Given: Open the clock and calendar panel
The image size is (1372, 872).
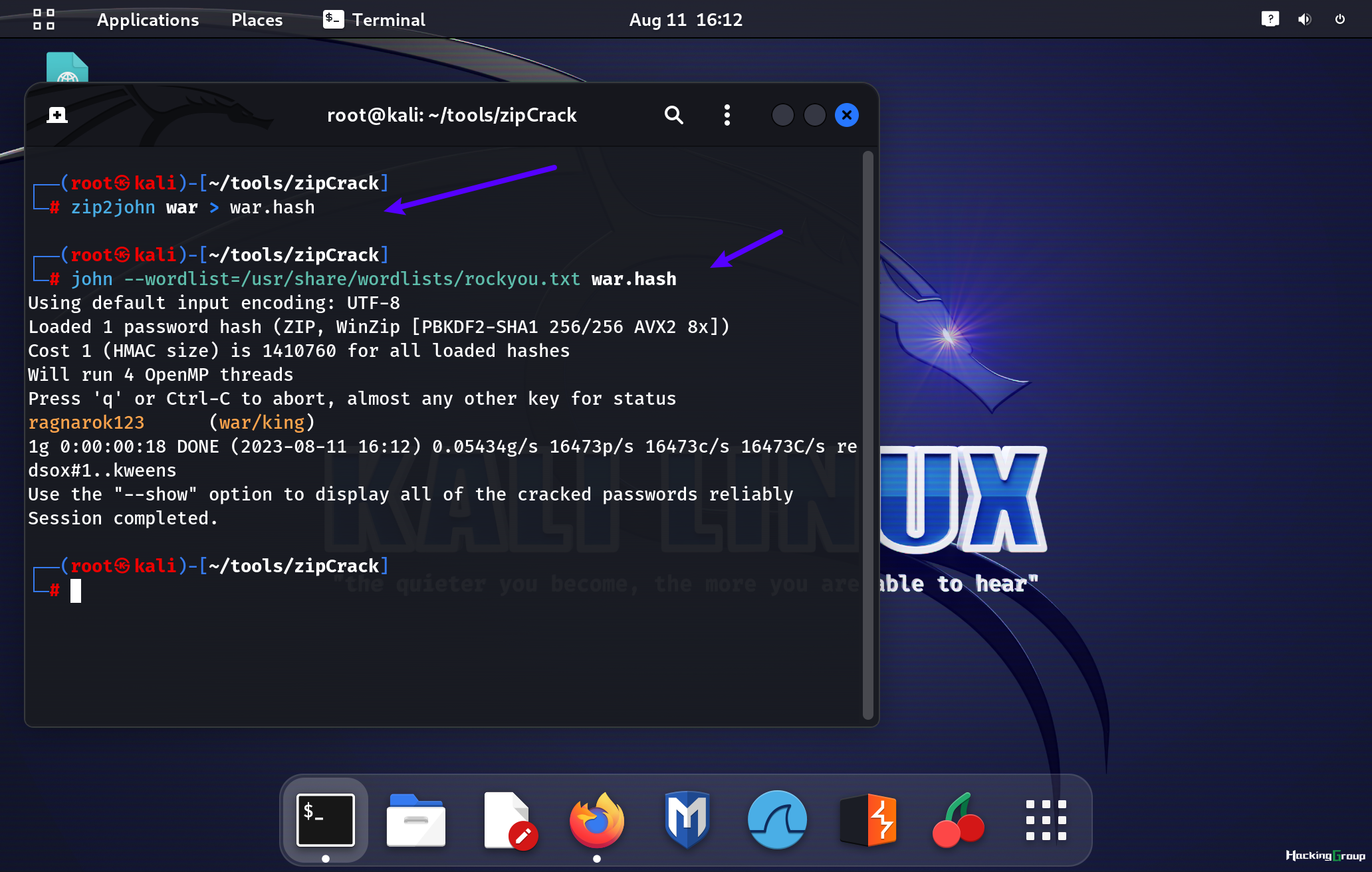Looking at the screenshot, I should click(x=686, y=20).
